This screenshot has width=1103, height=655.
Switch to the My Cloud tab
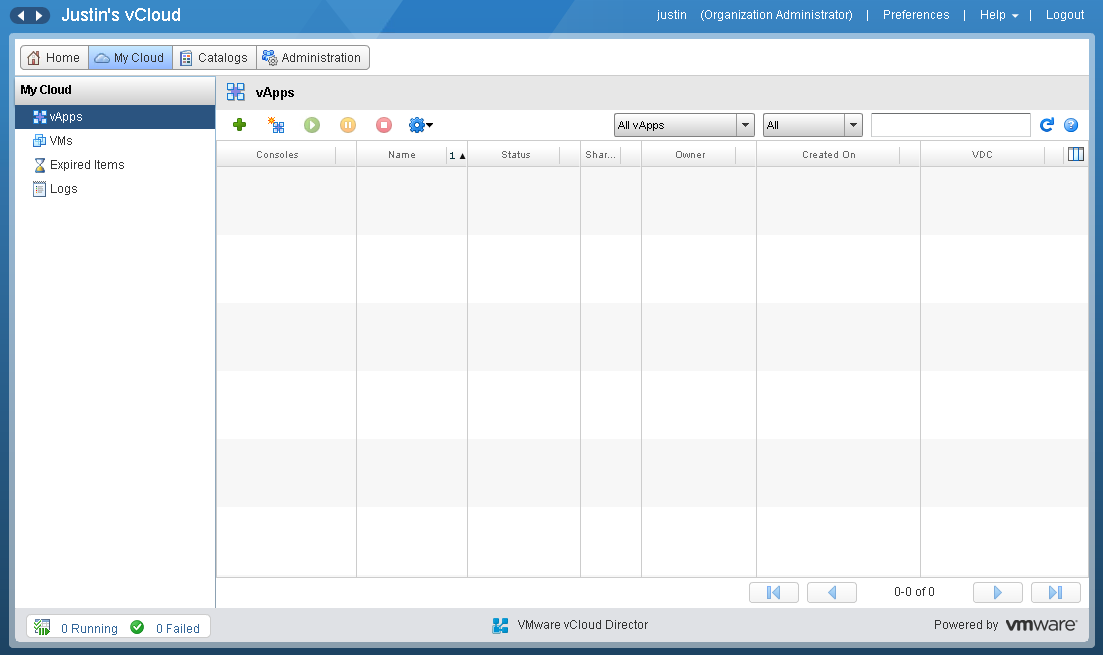click(x=130, y=58)
